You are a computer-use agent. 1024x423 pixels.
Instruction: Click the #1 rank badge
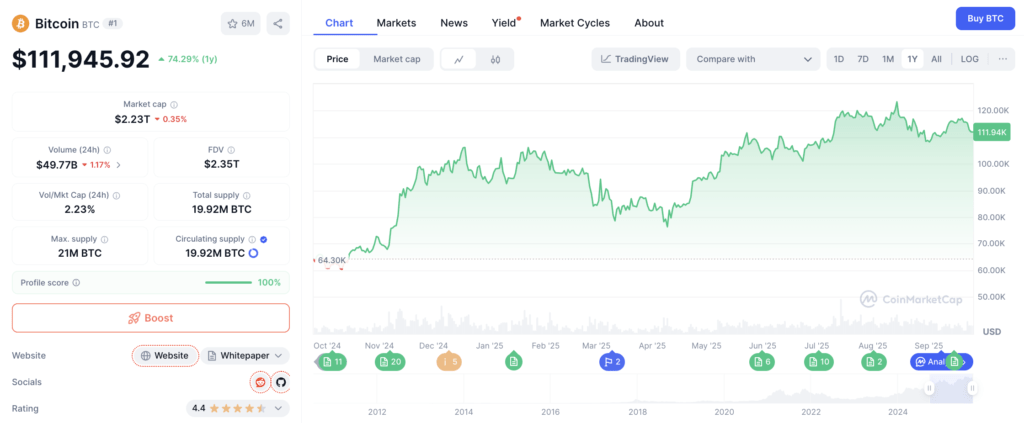[113, 24]
